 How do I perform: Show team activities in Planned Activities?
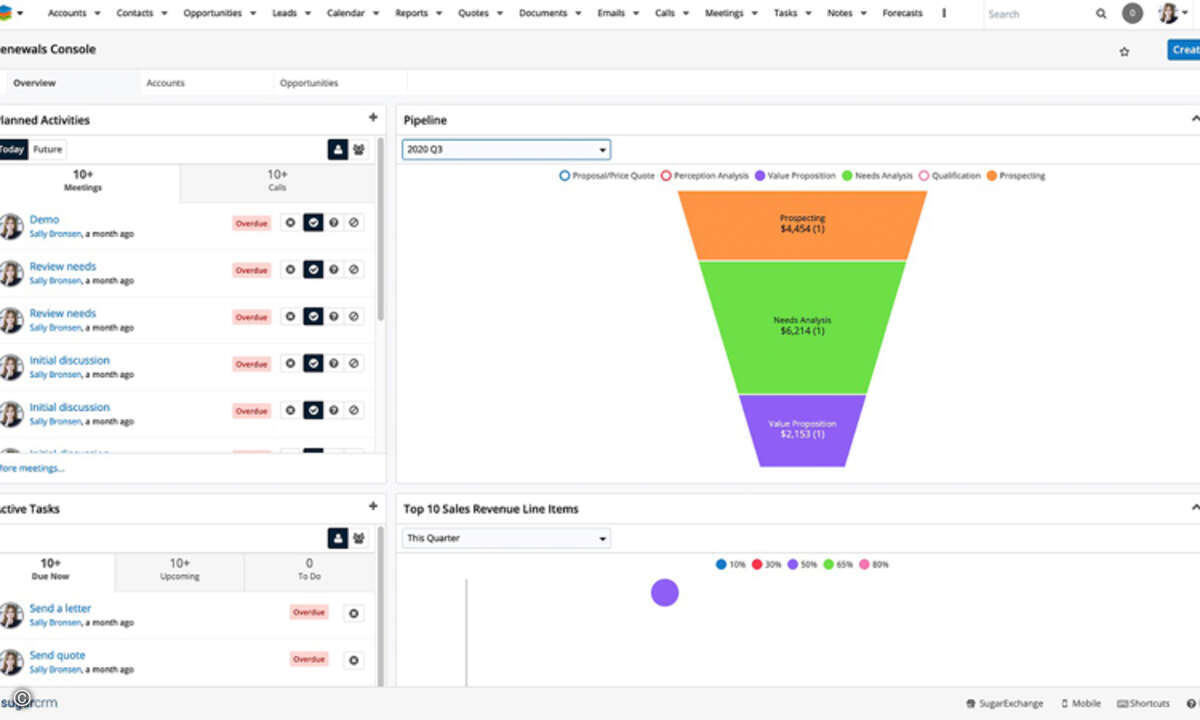click(358, 150)
